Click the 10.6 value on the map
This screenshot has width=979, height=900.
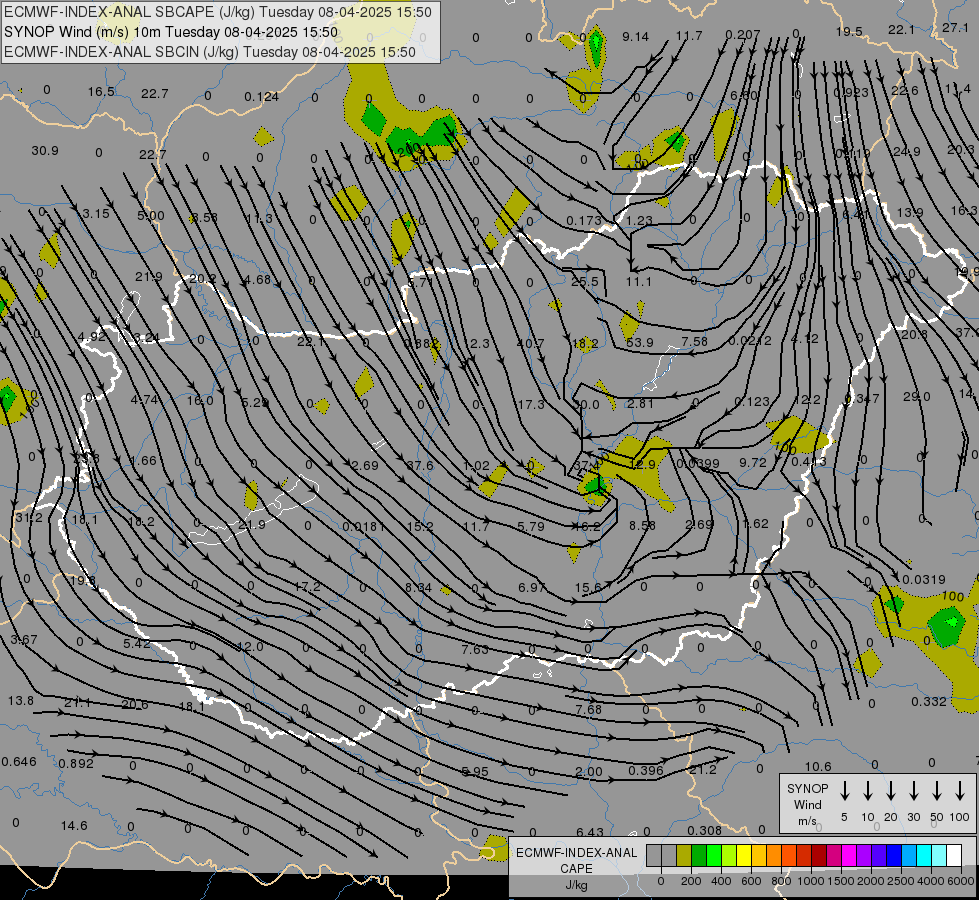(818, 766)
